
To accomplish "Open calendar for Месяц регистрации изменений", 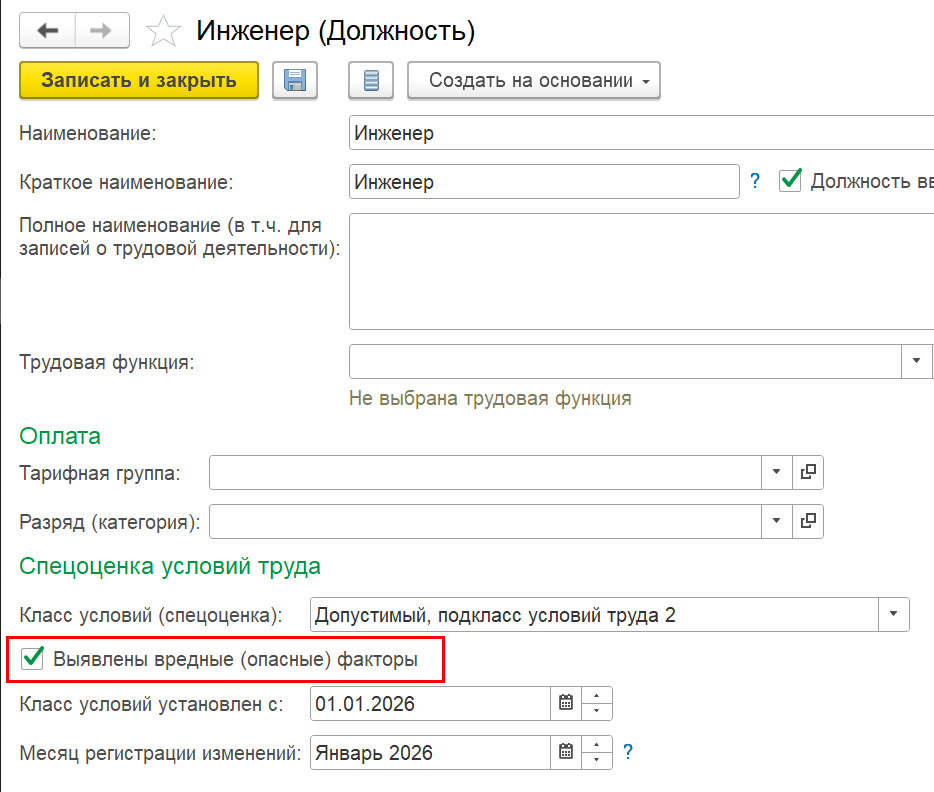I will (566, 752).
